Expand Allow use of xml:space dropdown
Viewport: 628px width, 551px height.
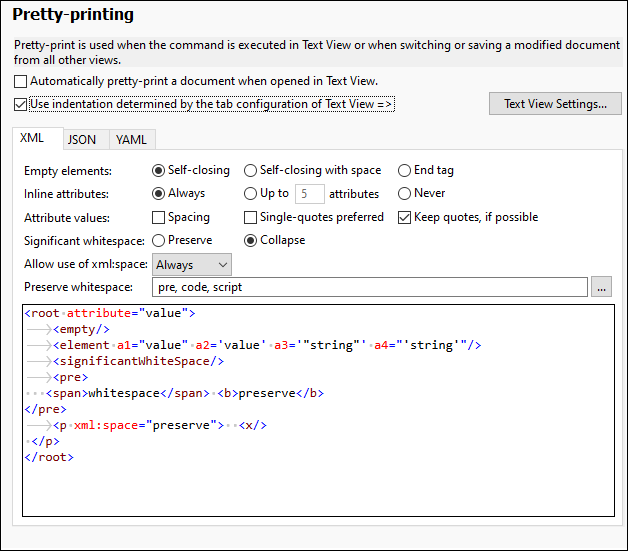click(x=191, y=265)
